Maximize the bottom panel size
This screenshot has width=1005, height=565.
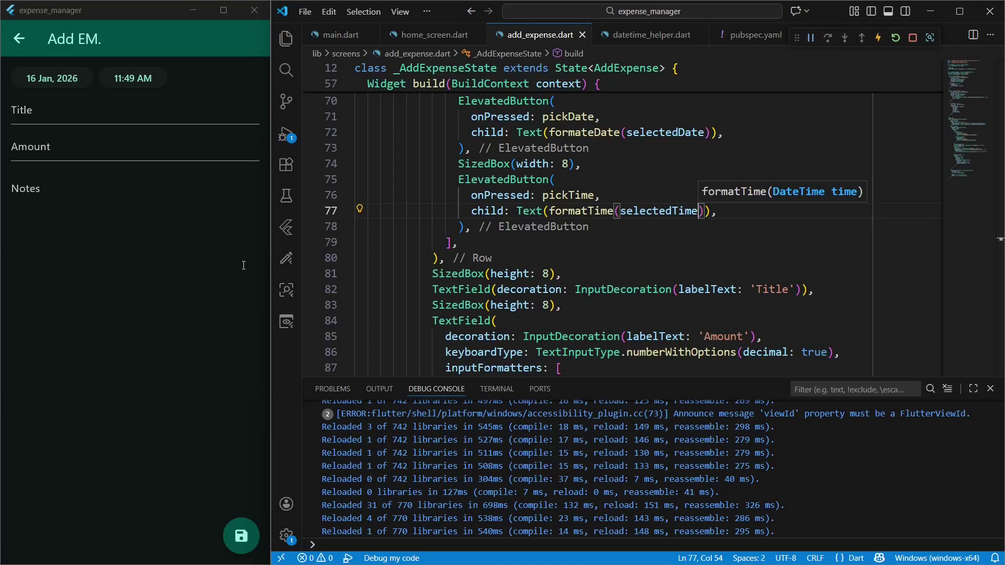(973, 389)
